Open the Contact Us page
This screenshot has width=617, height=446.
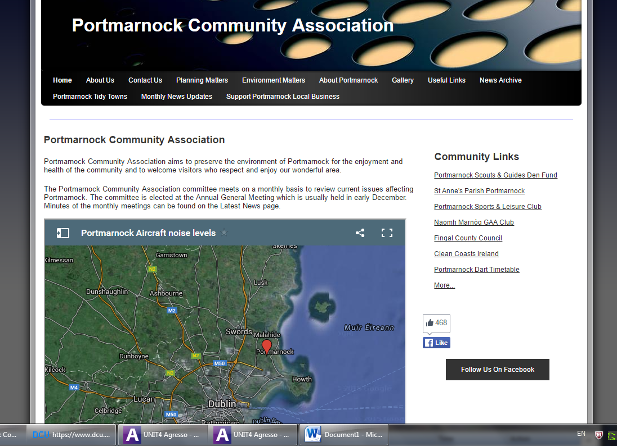[x=145, y=80]
